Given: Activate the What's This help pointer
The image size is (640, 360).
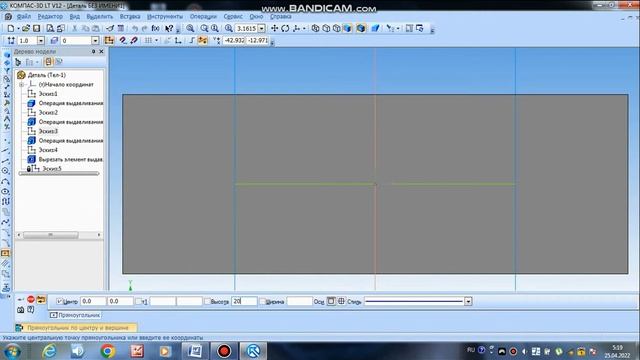Looking at the screenshot, I should pyautogui.click(x=169, y=28).
